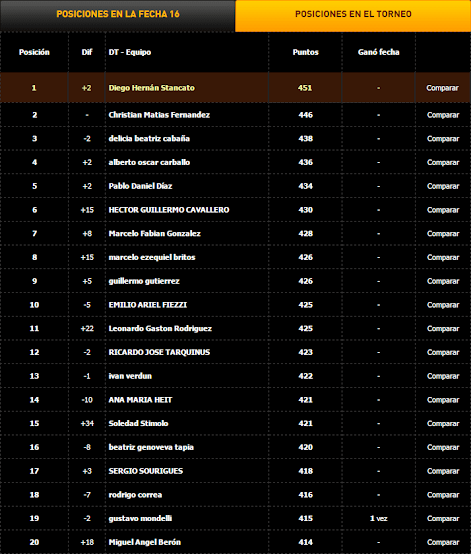
Task: Click the +22 Dif value
Action: point(87,329)
